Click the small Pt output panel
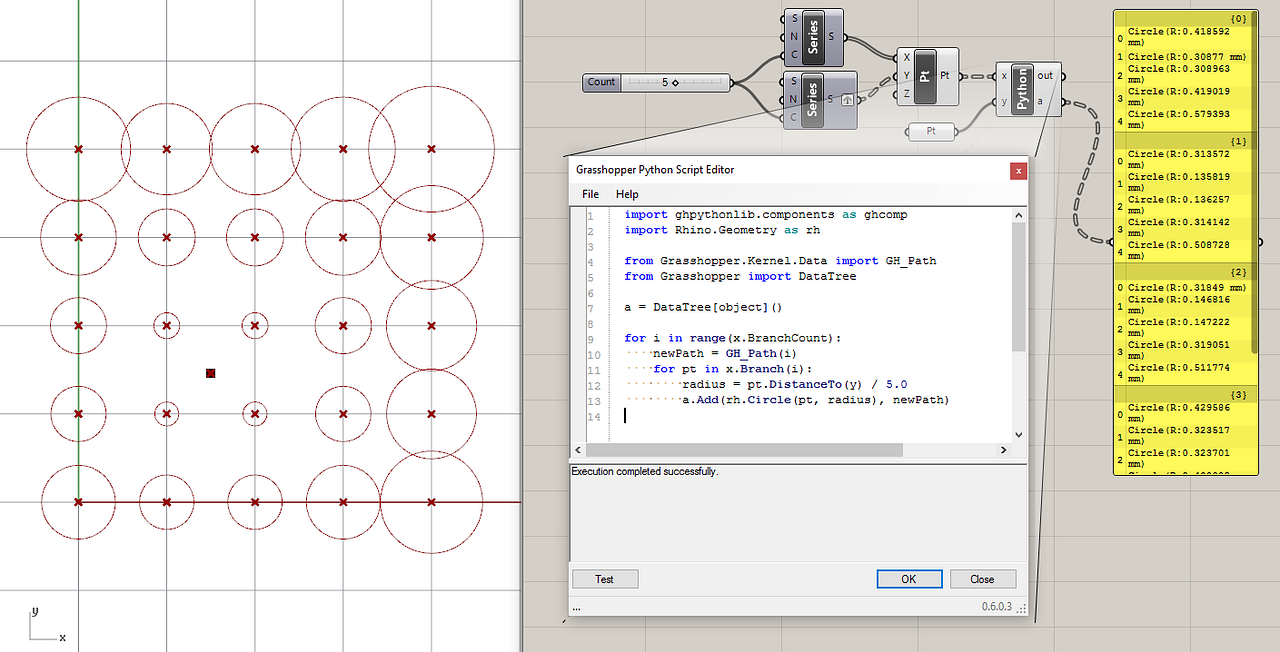 pos(929,131)
